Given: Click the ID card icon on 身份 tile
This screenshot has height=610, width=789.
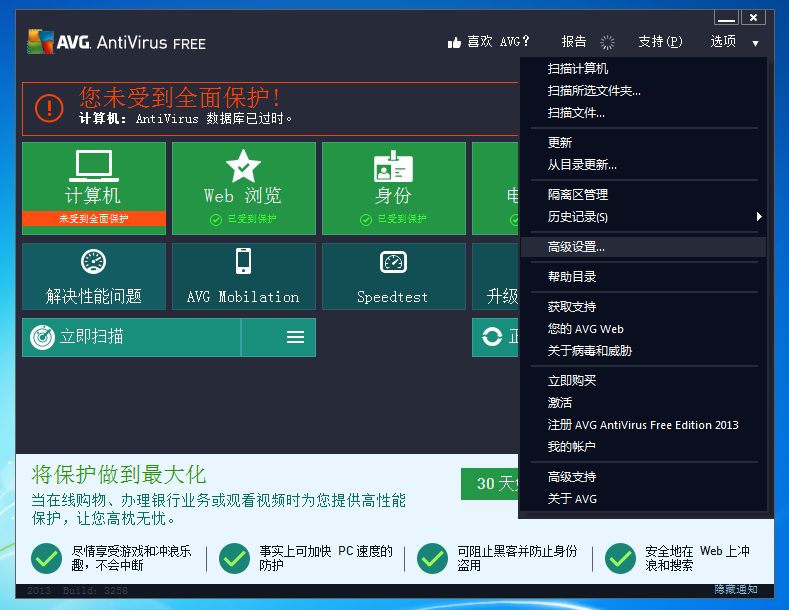Looking at the screenshot, I should coord(393,166).
